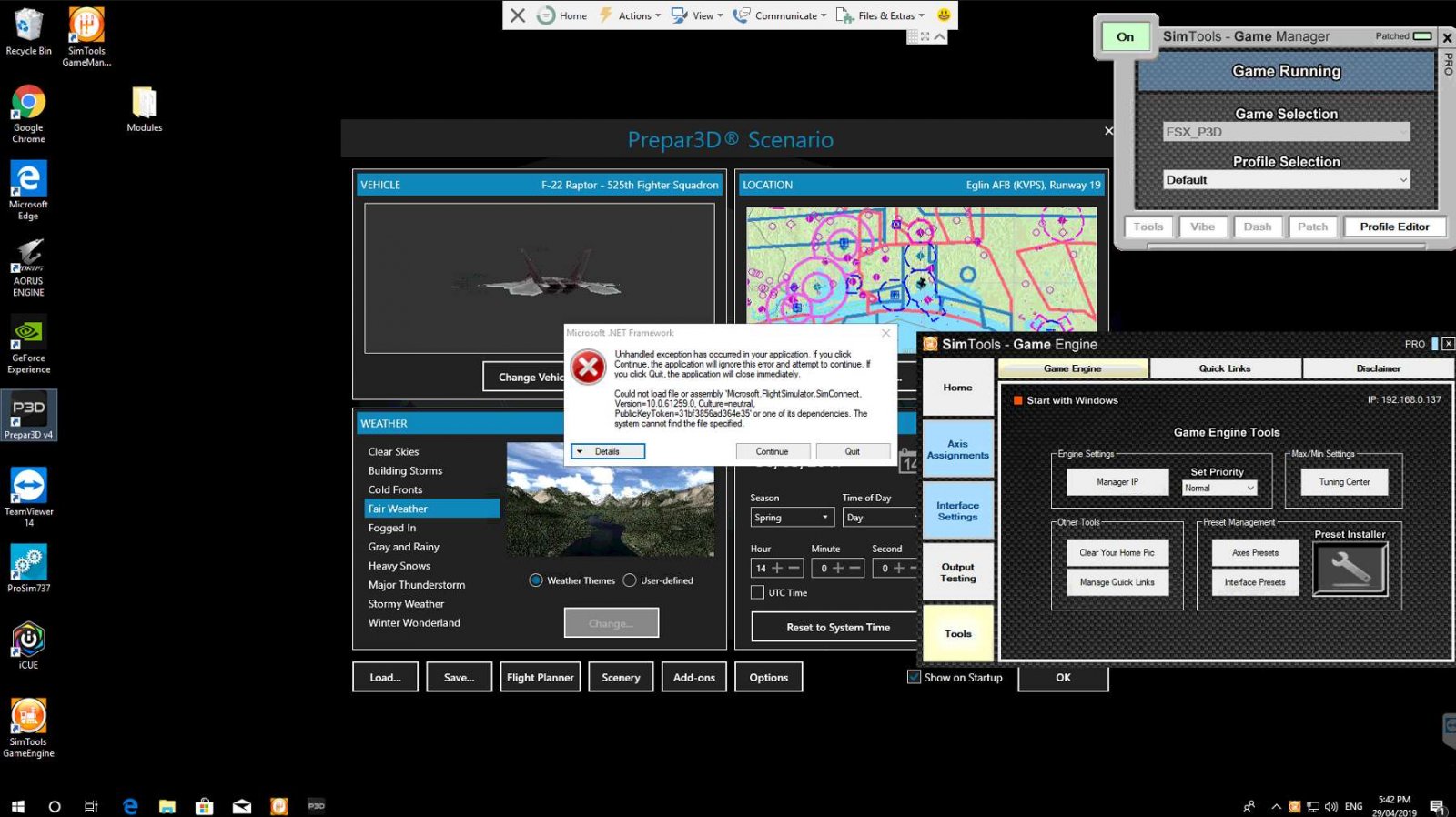Click the Tuning Center button
The width and height of the screenshot is (1456, 817).
coord(1345,482)
